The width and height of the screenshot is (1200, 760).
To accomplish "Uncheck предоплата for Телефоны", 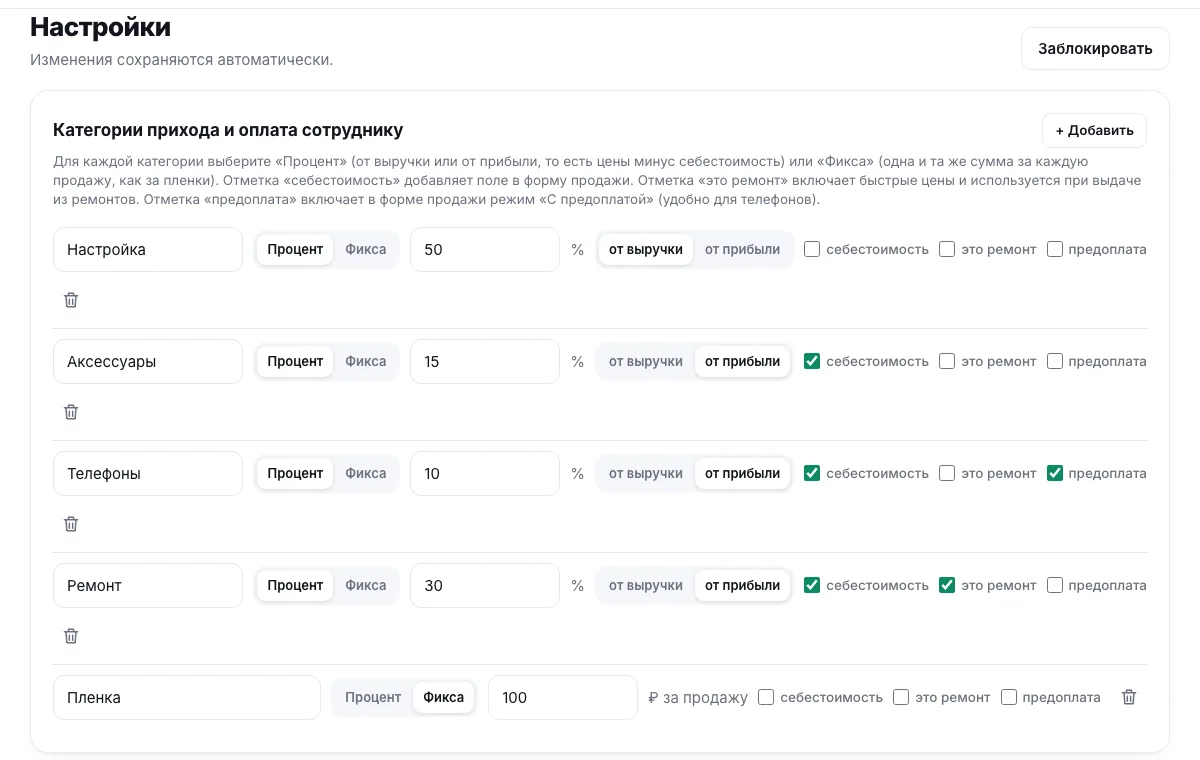I will (x=1055, y=474).
